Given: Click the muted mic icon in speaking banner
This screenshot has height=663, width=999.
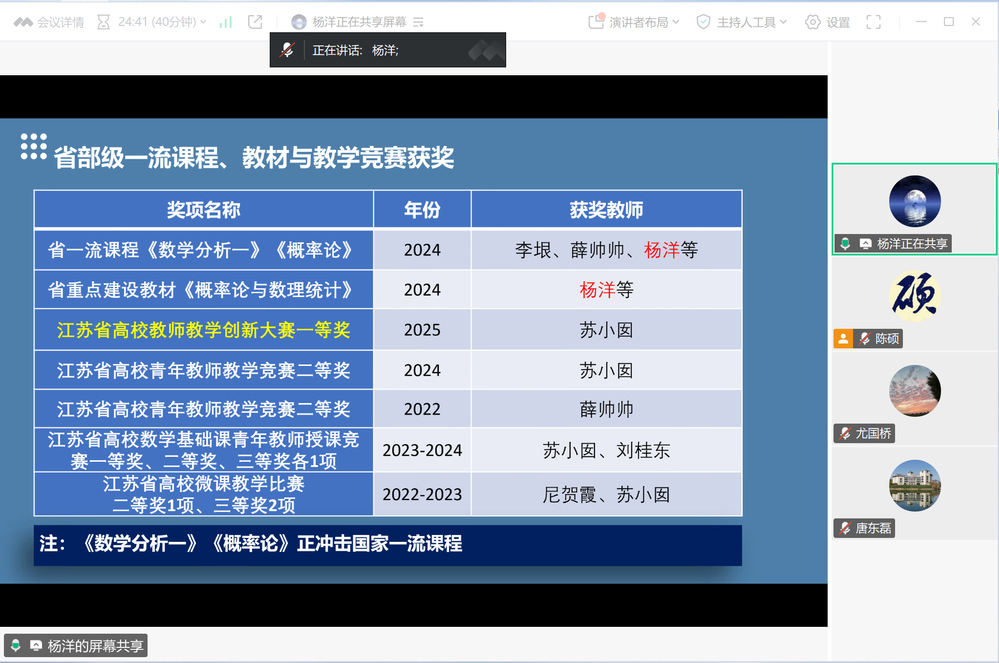Looking at the screenshot, I should point(288,50).
